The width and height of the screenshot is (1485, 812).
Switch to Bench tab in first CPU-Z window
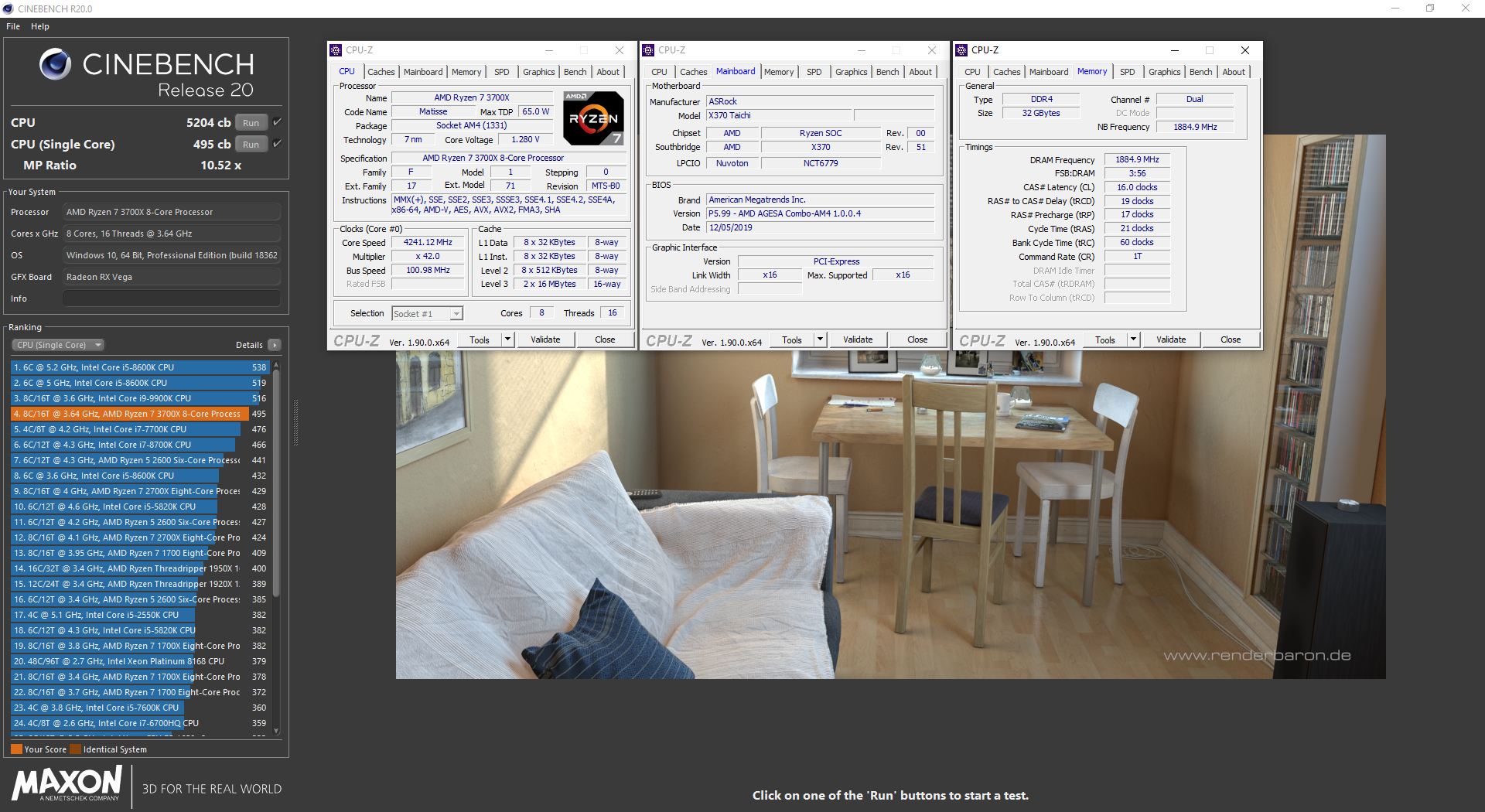click(x=575, y=72)
